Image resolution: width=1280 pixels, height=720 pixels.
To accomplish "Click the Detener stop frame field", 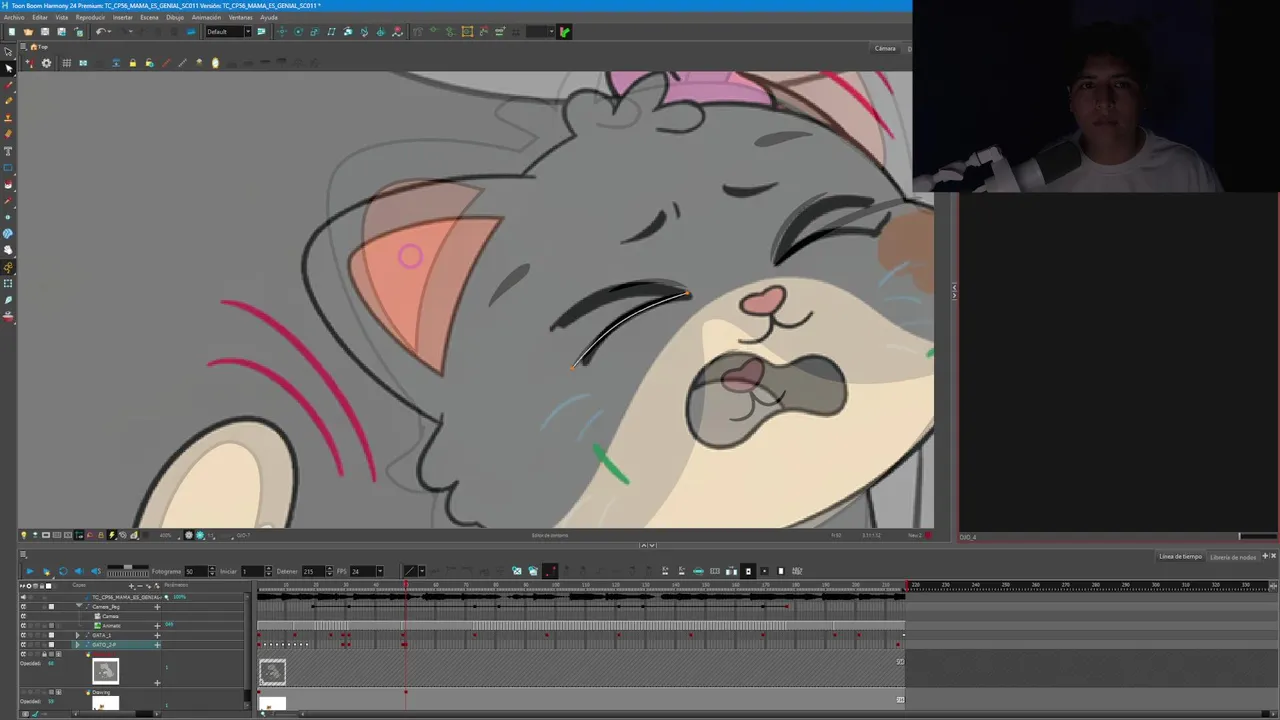I will pyautogui.click(x=314, y=571).
